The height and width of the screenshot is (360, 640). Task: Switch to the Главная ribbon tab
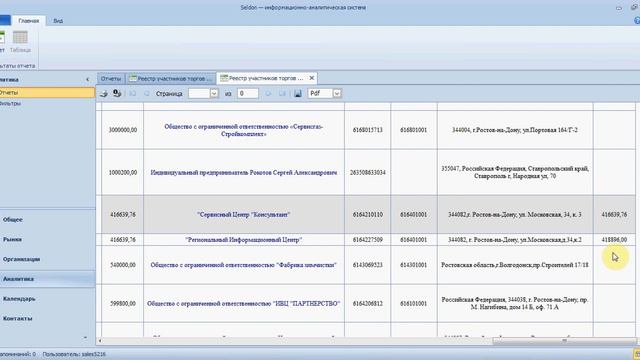pos(29,21)
